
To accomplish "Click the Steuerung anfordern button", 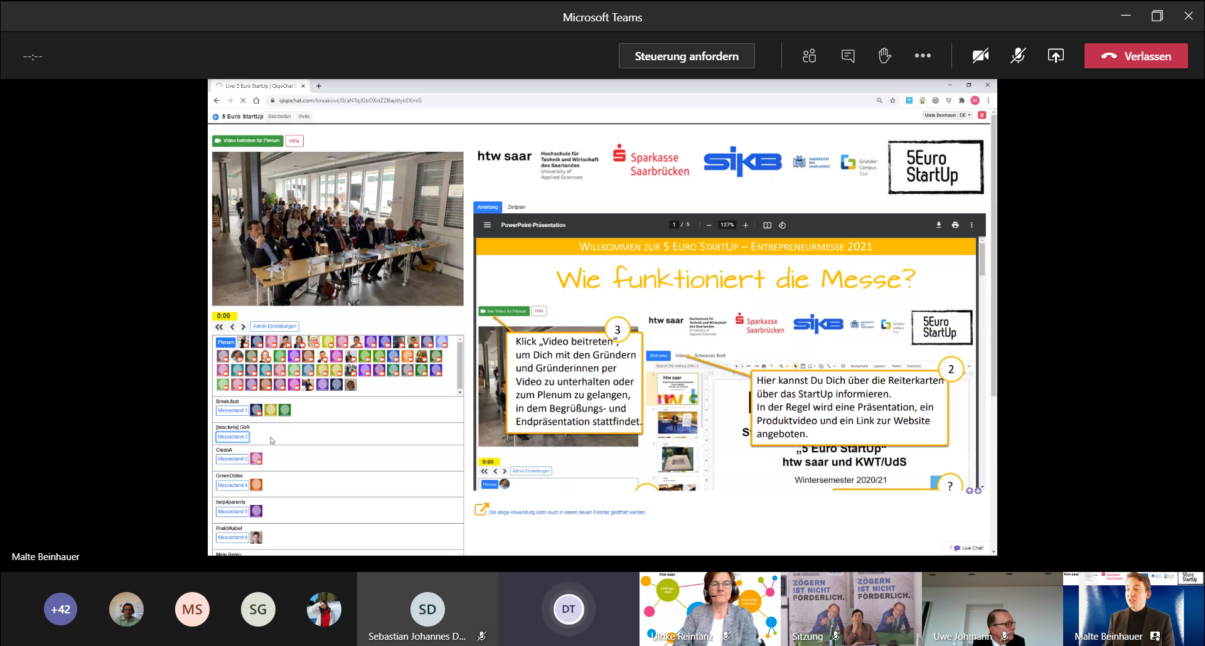I will pos(686,56).
